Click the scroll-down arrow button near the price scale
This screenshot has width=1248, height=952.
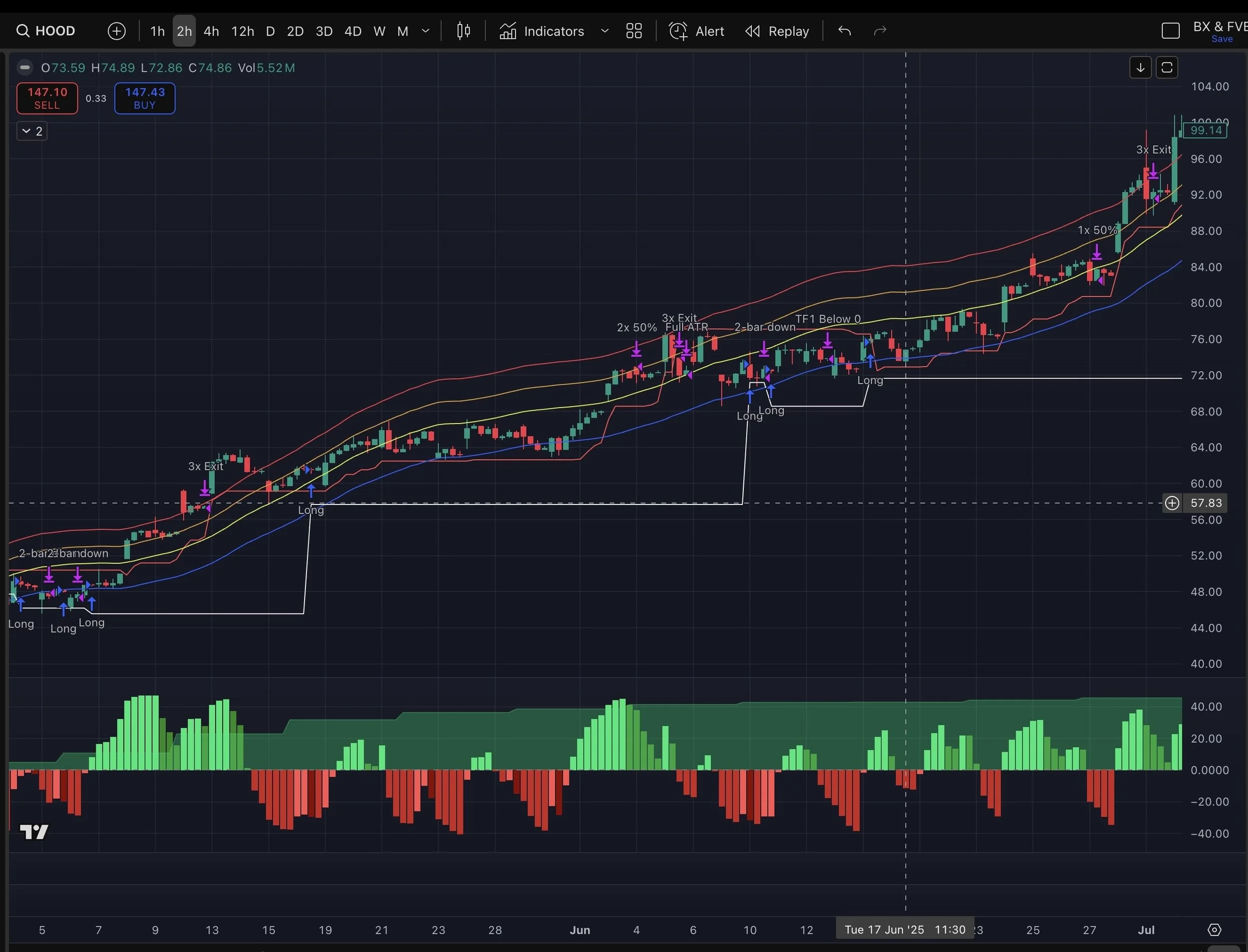pos(1140,67)
